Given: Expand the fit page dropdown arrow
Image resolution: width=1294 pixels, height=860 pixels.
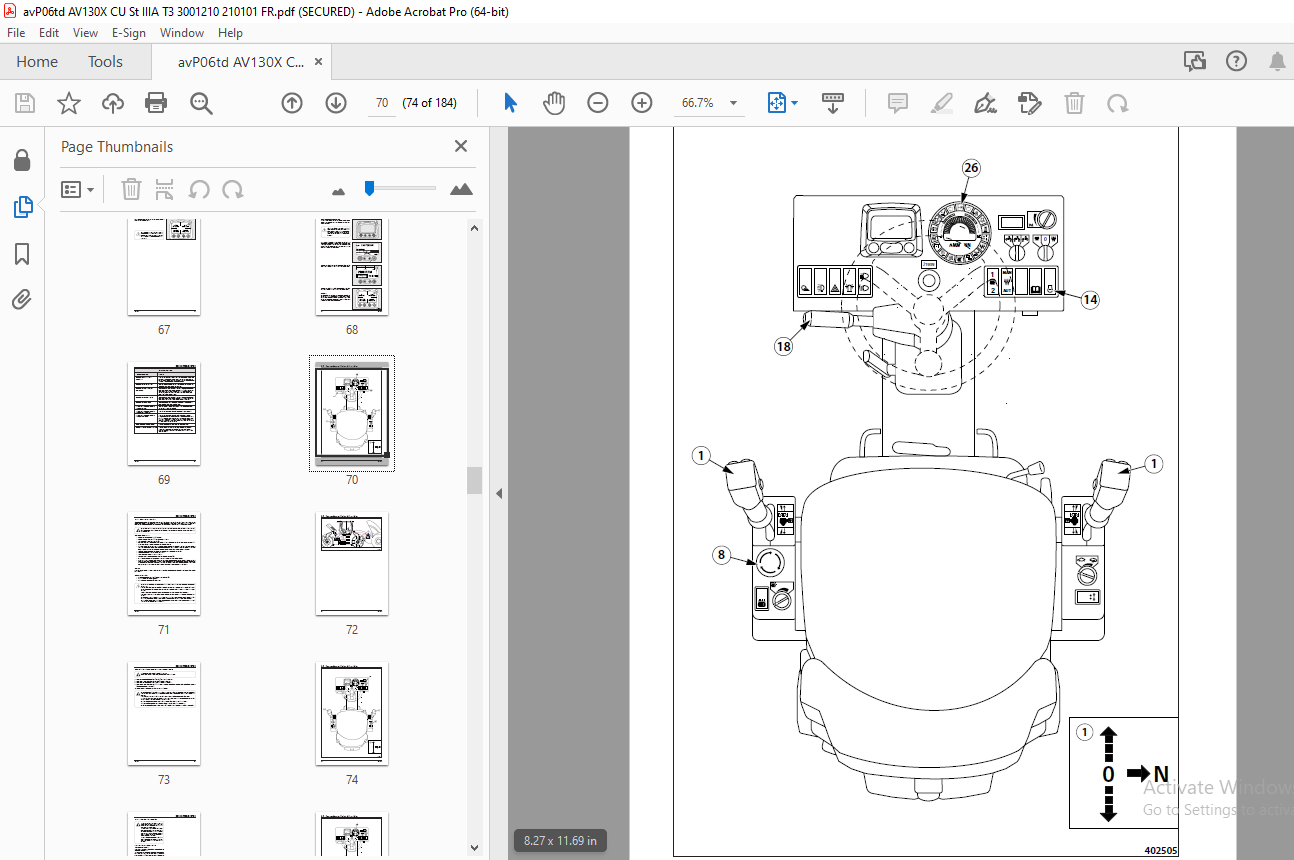Looking at the screenshot, I should point(795,103).
